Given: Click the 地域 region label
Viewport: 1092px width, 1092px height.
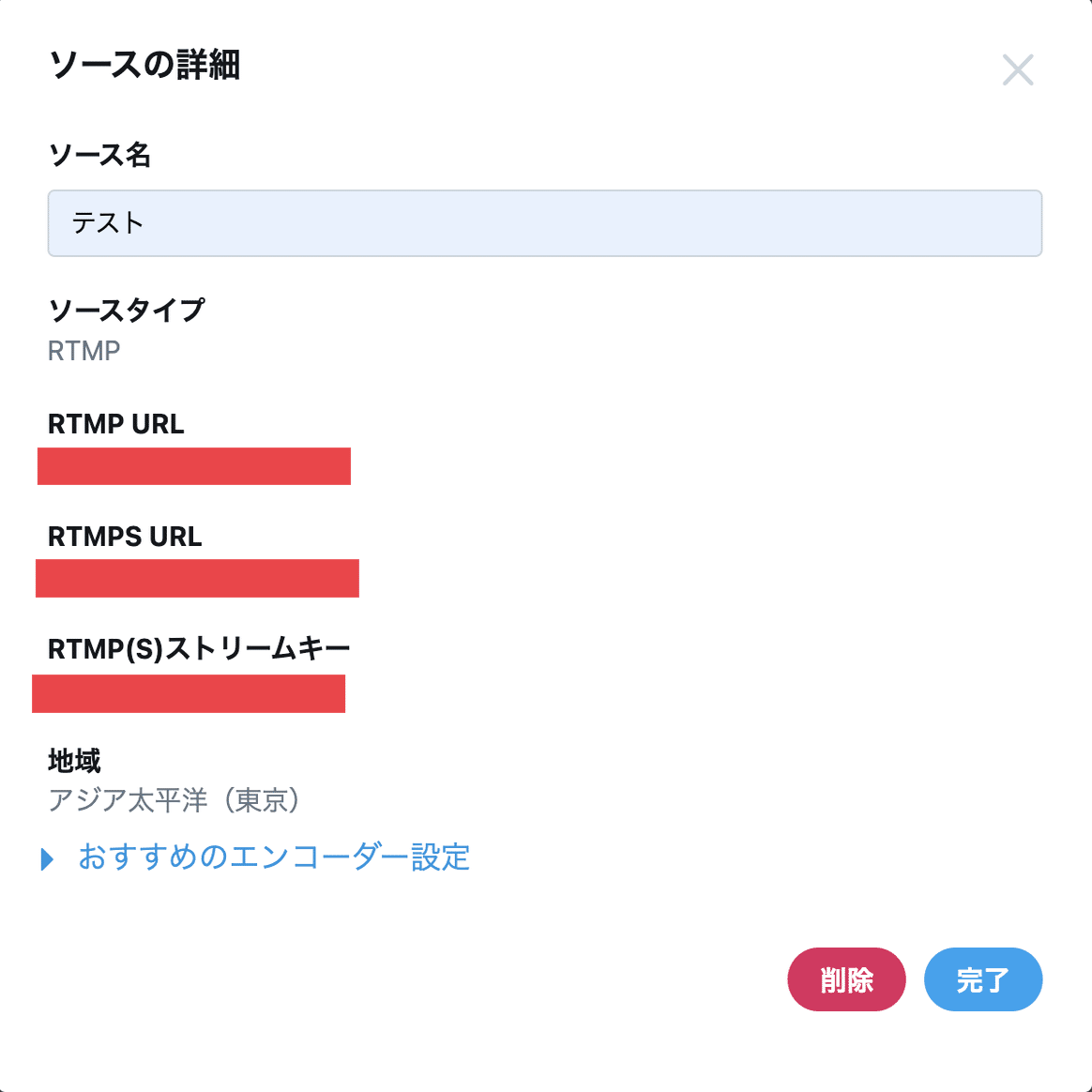Looking at the screenshot, I should point(75,762).
